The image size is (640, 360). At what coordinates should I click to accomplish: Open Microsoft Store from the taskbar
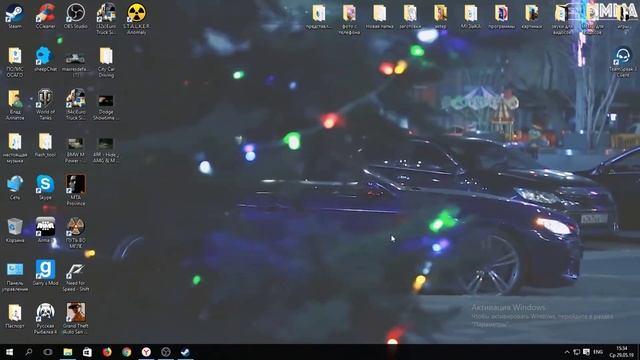point(87,352)
